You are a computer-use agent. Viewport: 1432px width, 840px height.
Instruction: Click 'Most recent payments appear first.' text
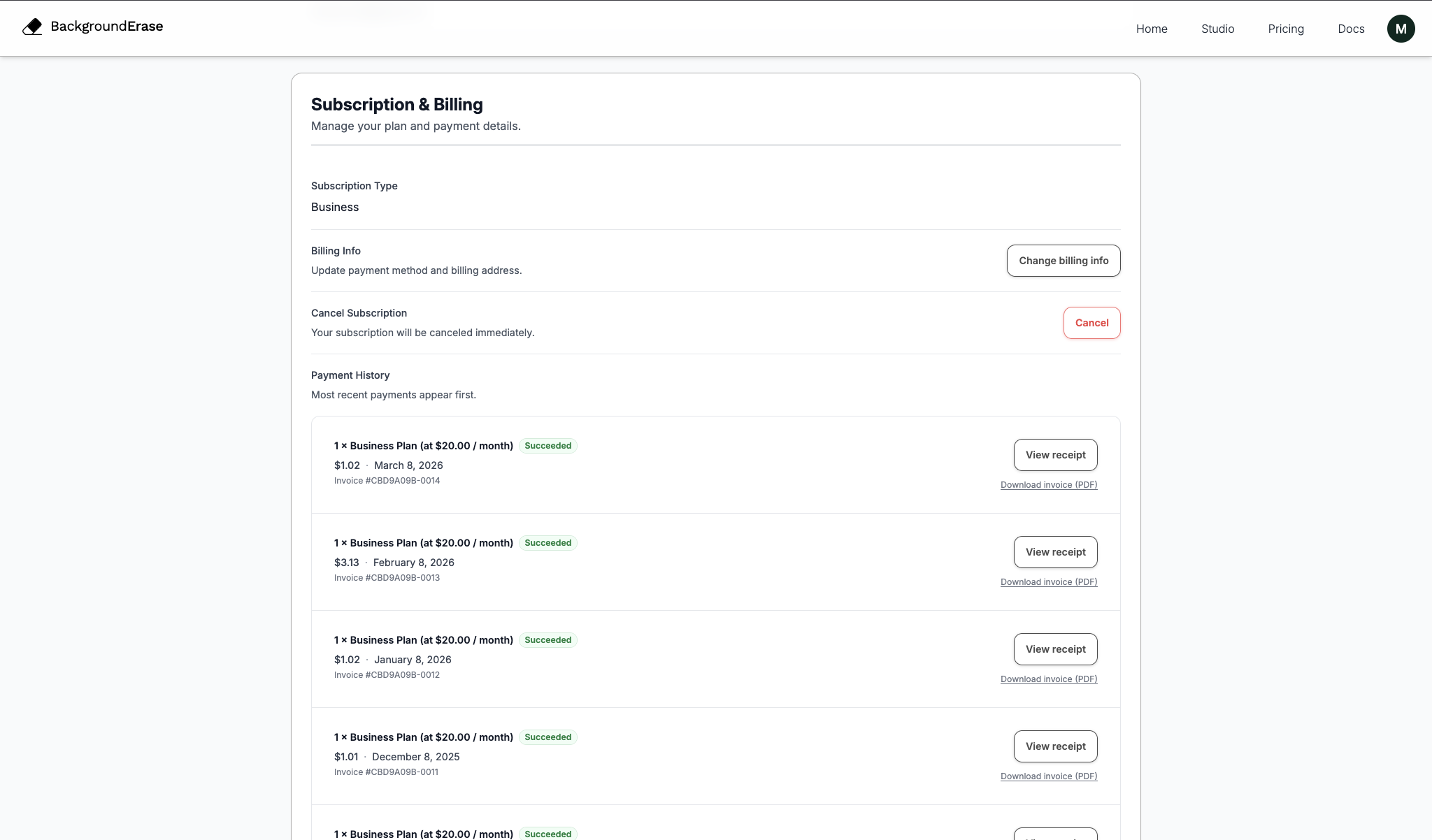point(394,395)
